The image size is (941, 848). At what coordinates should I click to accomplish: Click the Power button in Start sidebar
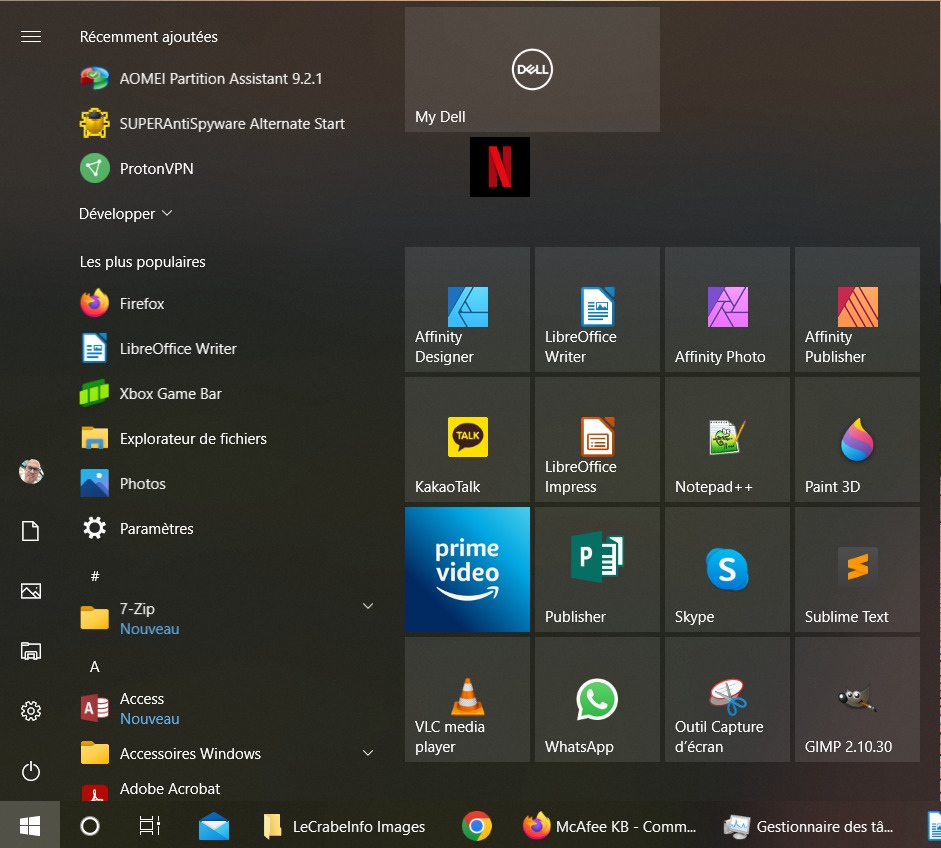pos(31,771)
